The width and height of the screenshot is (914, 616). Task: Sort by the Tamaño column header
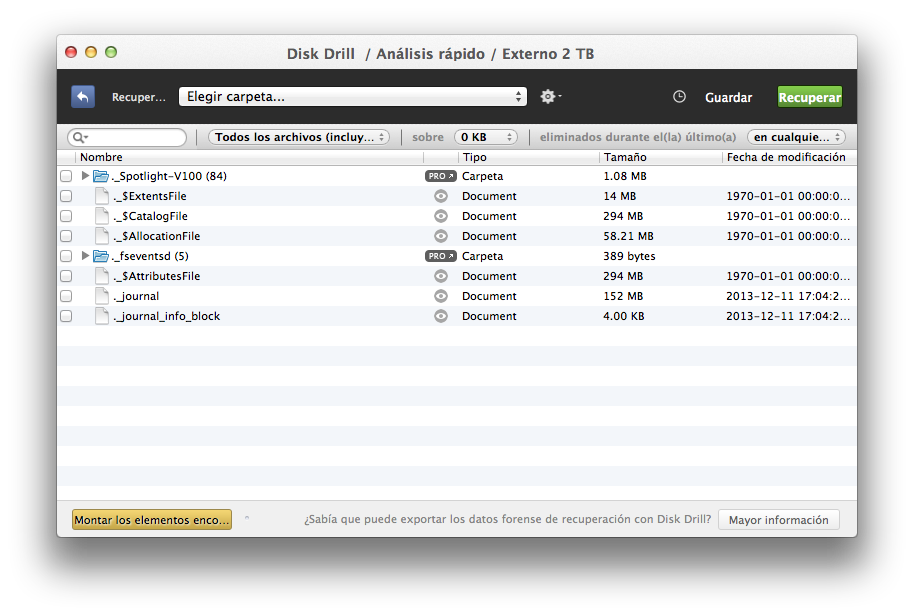(x=660, y=157)
